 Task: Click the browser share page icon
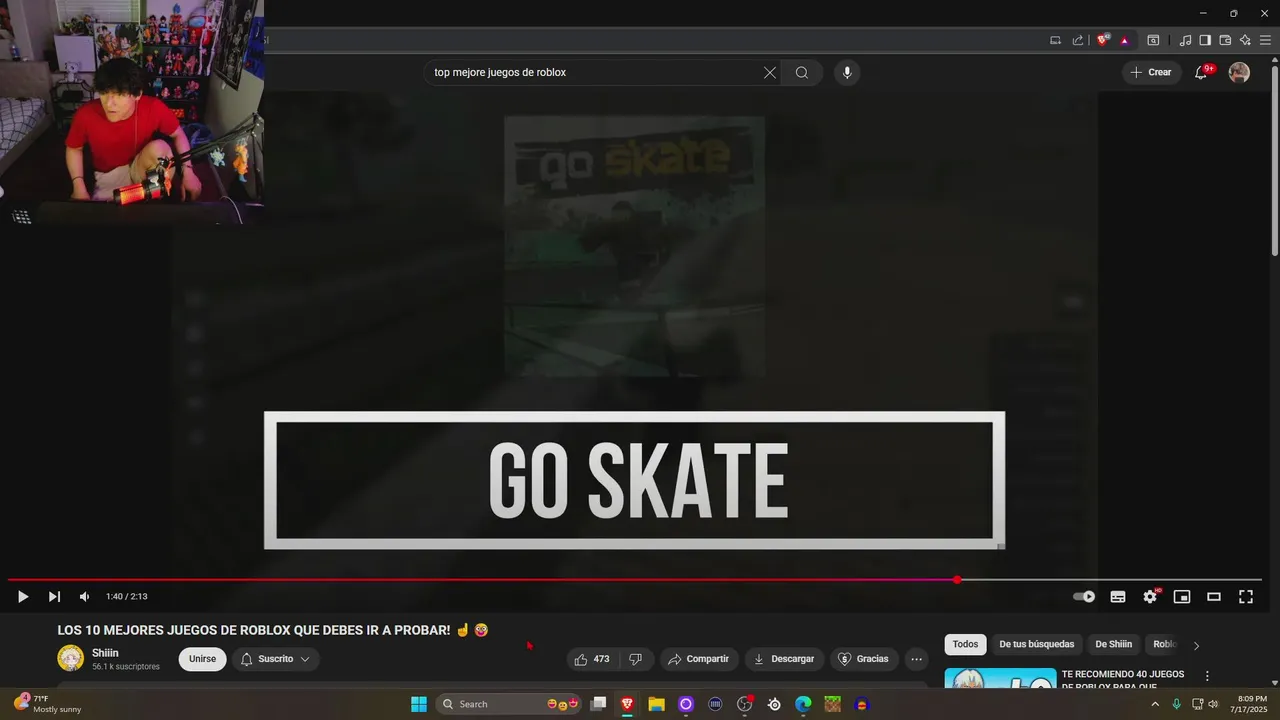[1078, 40]
